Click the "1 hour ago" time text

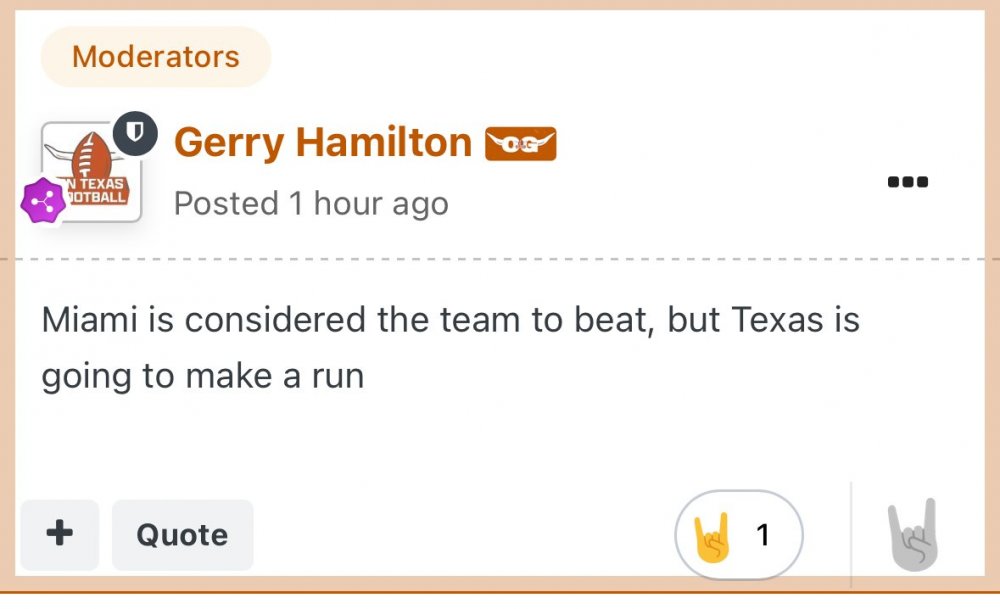point(368,203)
